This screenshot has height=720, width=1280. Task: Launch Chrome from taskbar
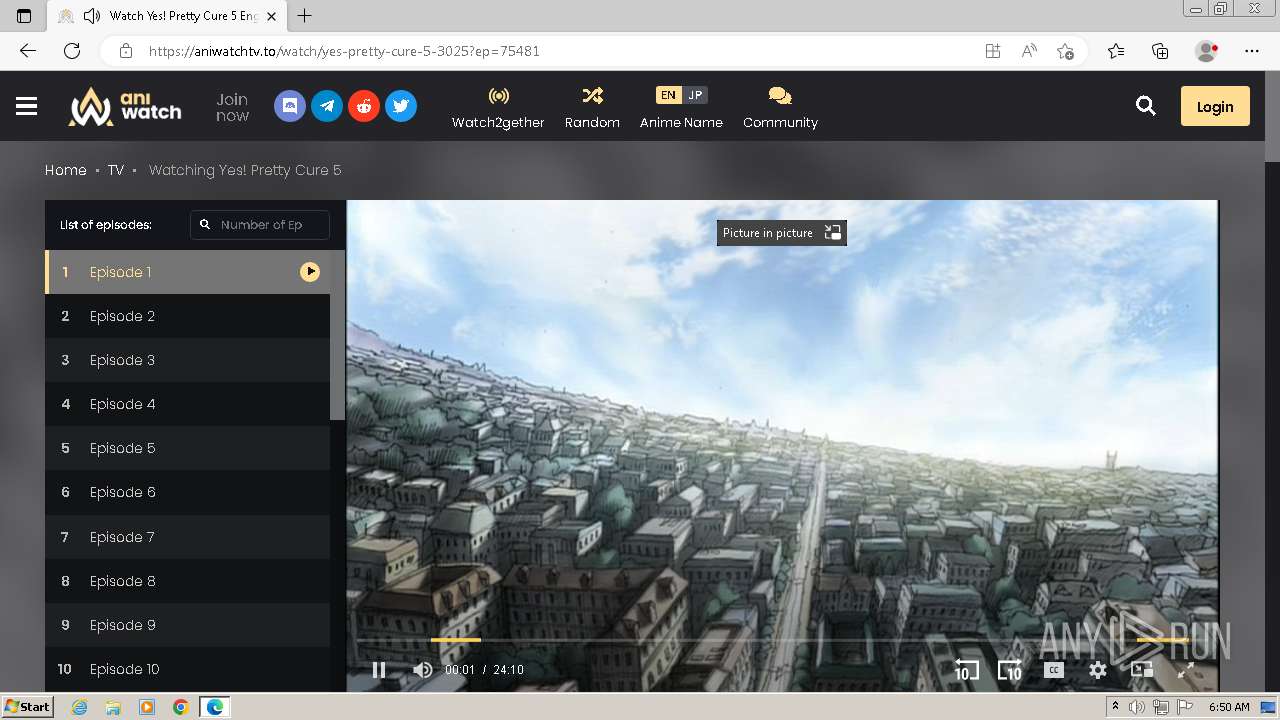[x=180, y=707]
